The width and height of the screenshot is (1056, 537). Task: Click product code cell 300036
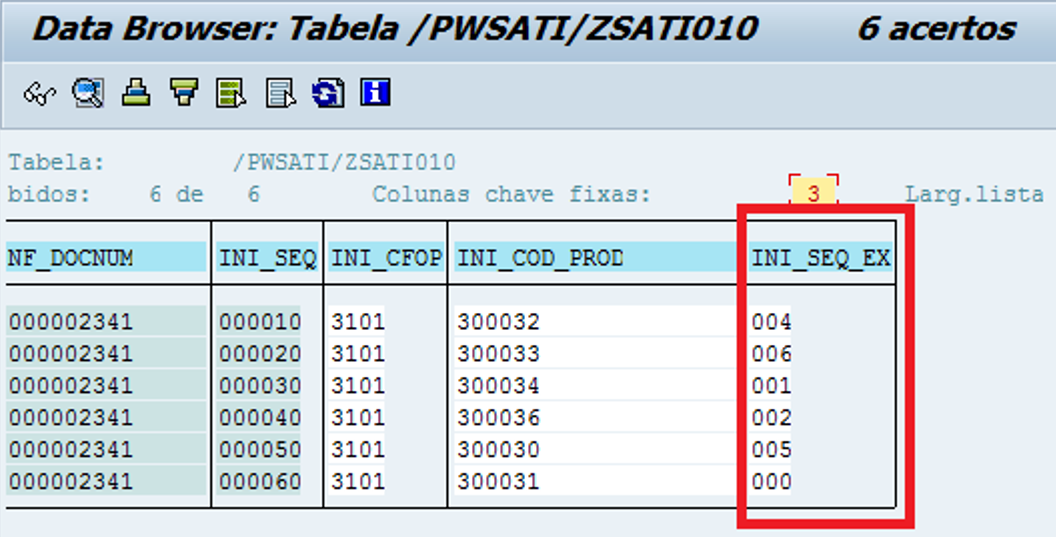[x=499, y=418]
